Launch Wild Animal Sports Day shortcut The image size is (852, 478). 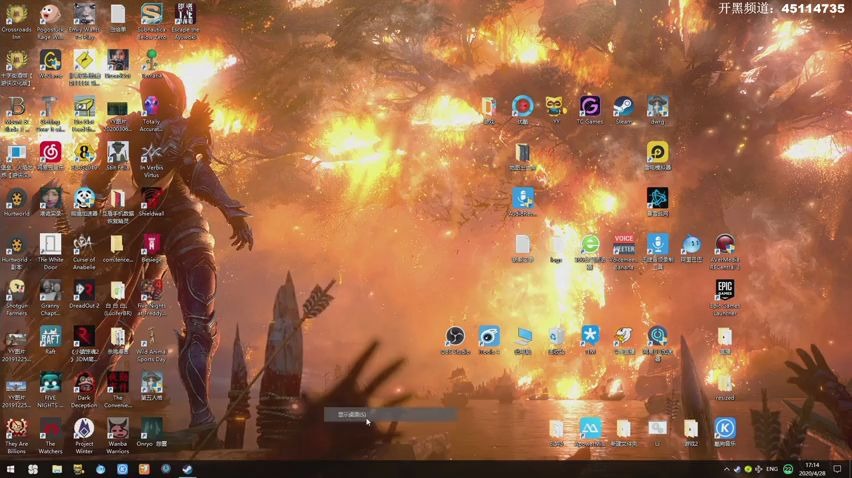click(x=152, y=343)
